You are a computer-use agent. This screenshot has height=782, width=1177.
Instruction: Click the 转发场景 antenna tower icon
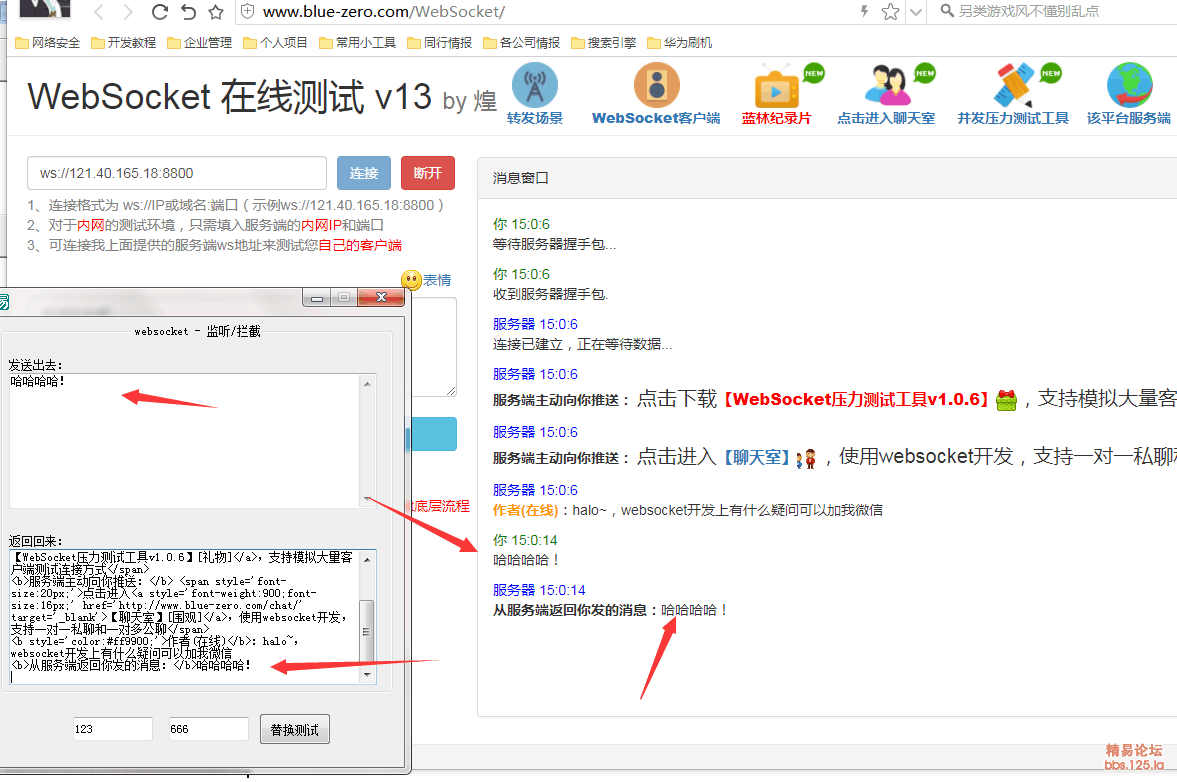point(534,85)
